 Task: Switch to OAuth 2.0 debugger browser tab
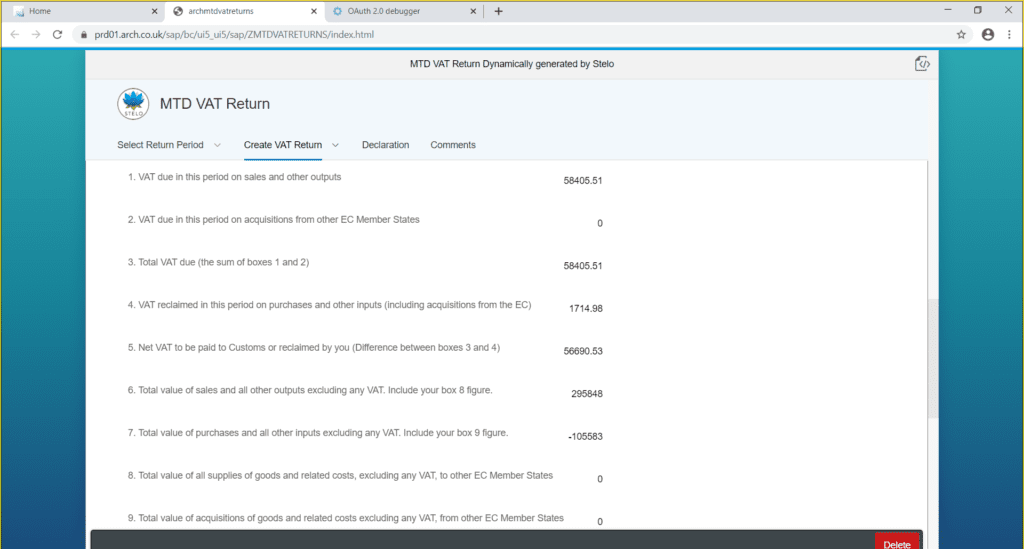tap(400, 11)
